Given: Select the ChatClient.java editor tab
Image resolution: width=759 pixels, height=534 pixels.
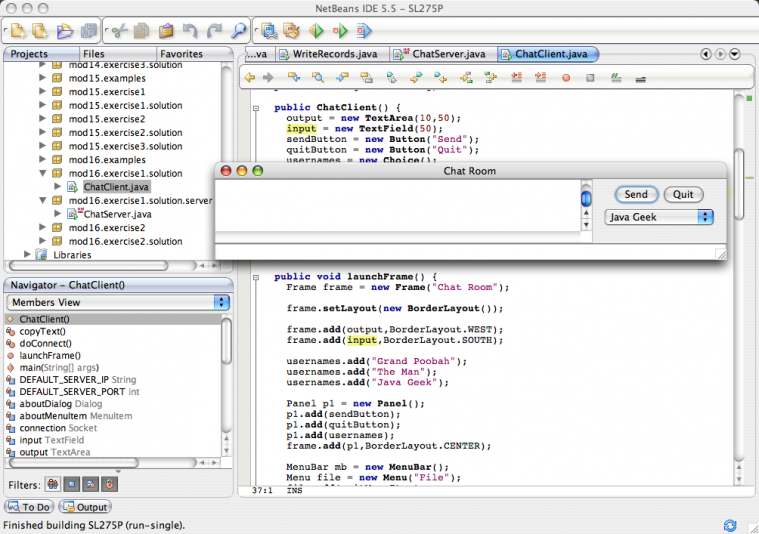Looking at the screenshot, I should tap(548, 54).
